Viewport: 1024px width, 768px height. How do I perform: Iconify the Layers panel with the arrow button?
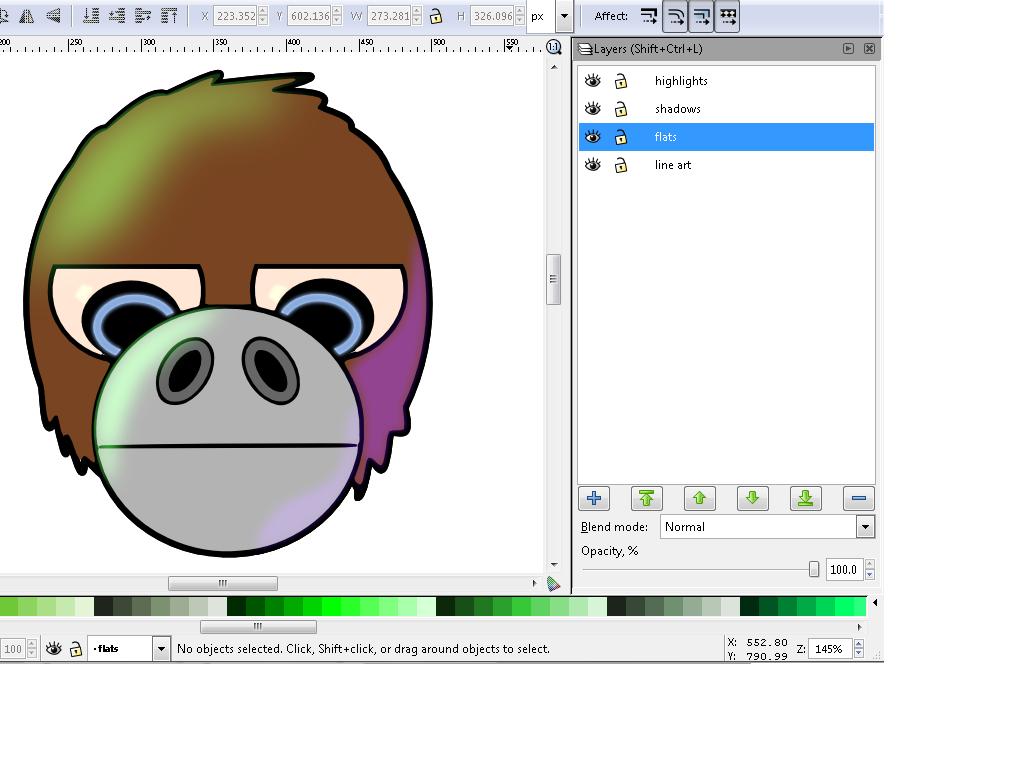point(848,48)
